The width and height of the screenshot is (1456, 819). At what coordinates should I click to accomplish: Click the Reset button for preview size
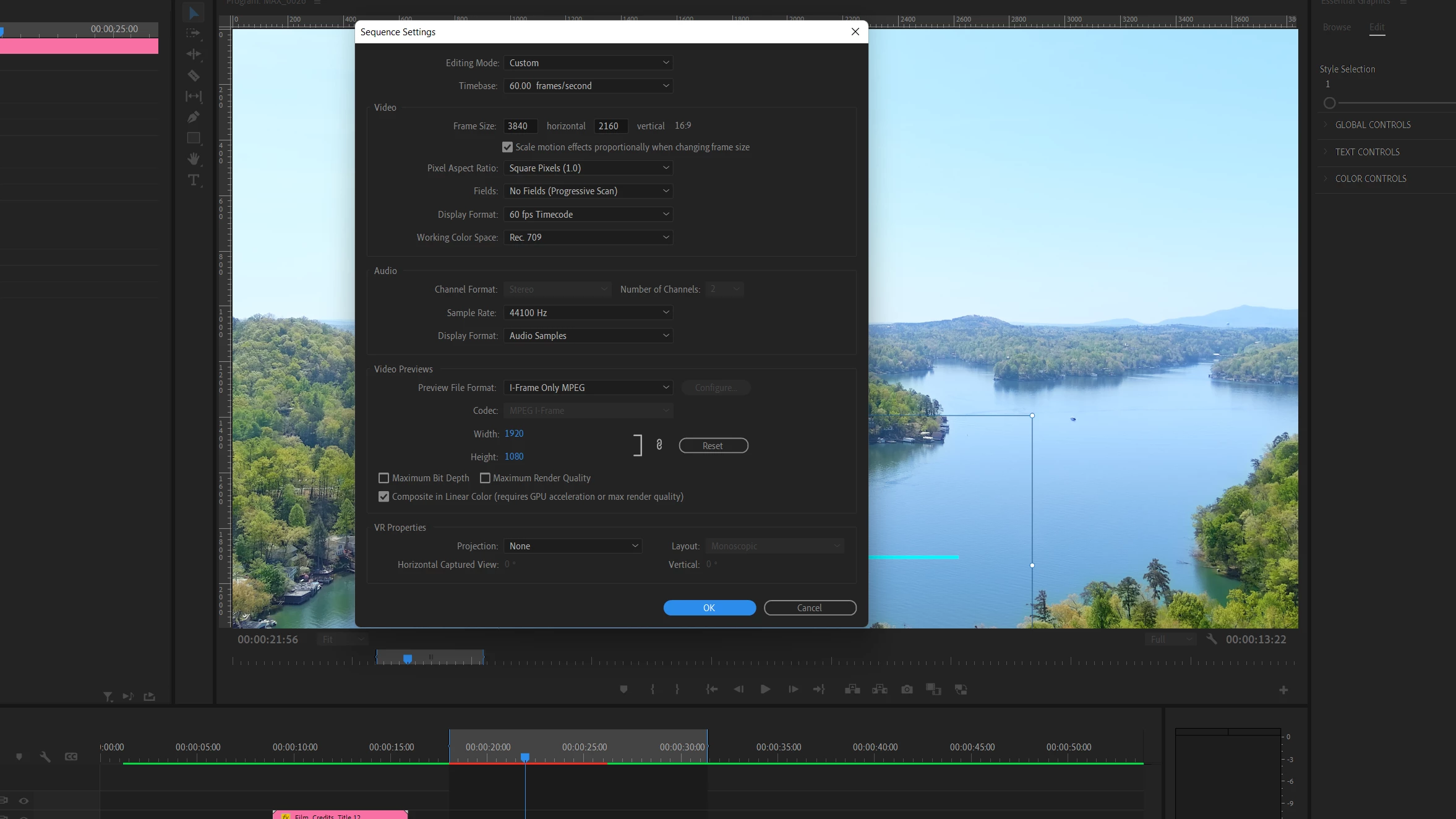[713, 446]
